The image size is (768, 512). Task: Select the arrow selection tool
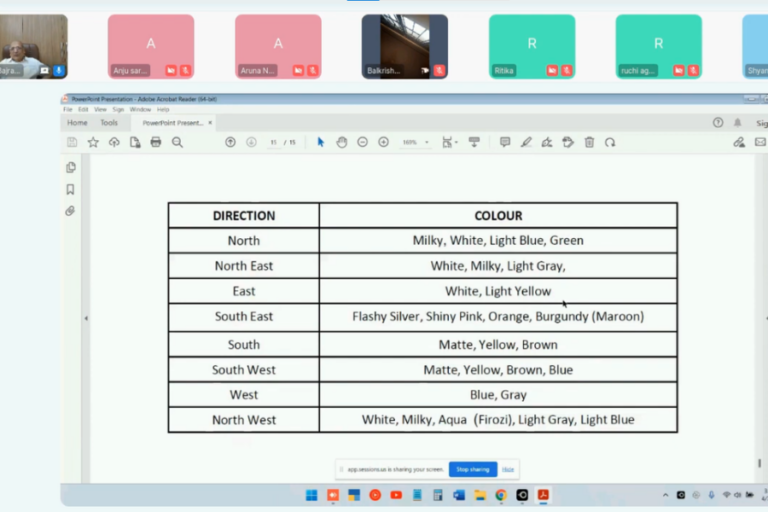[320, 142]
